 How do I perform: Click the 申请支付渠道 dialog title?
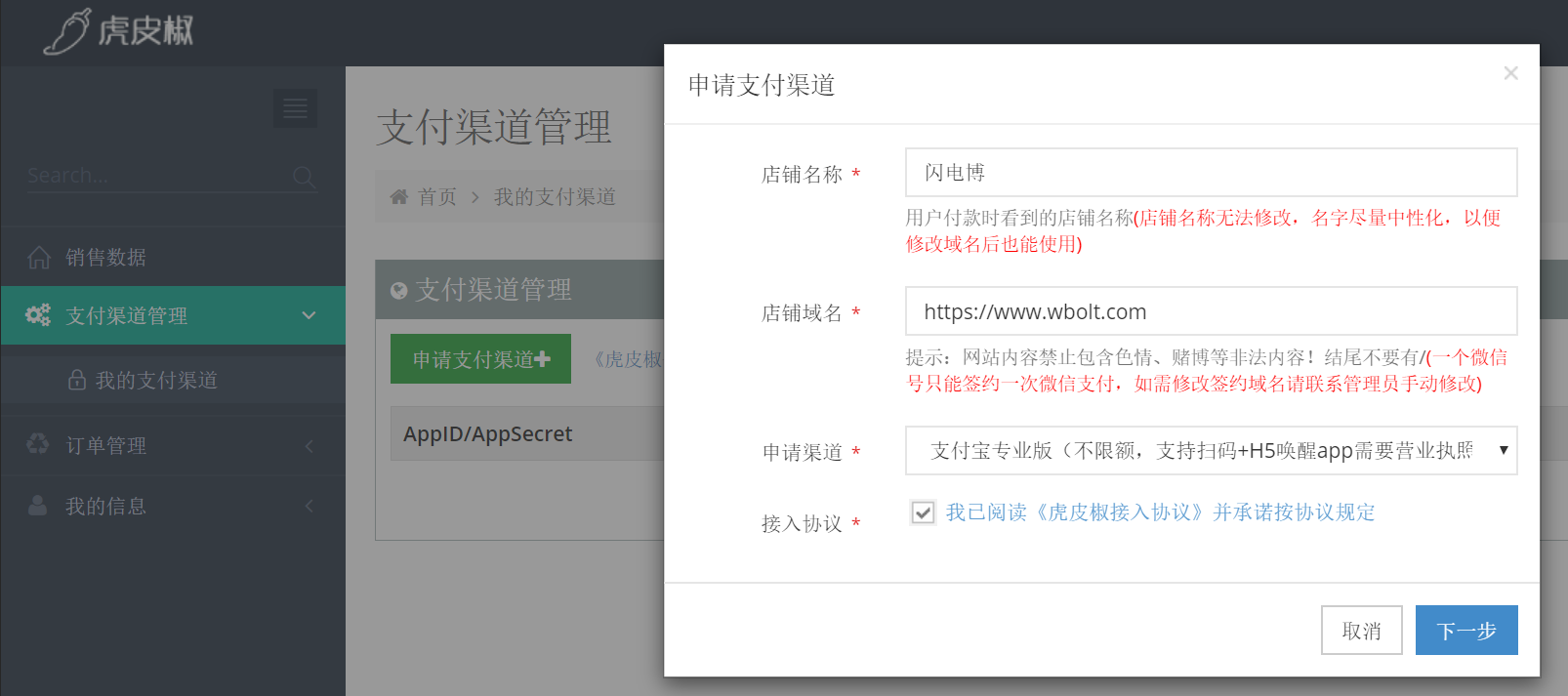762,85
